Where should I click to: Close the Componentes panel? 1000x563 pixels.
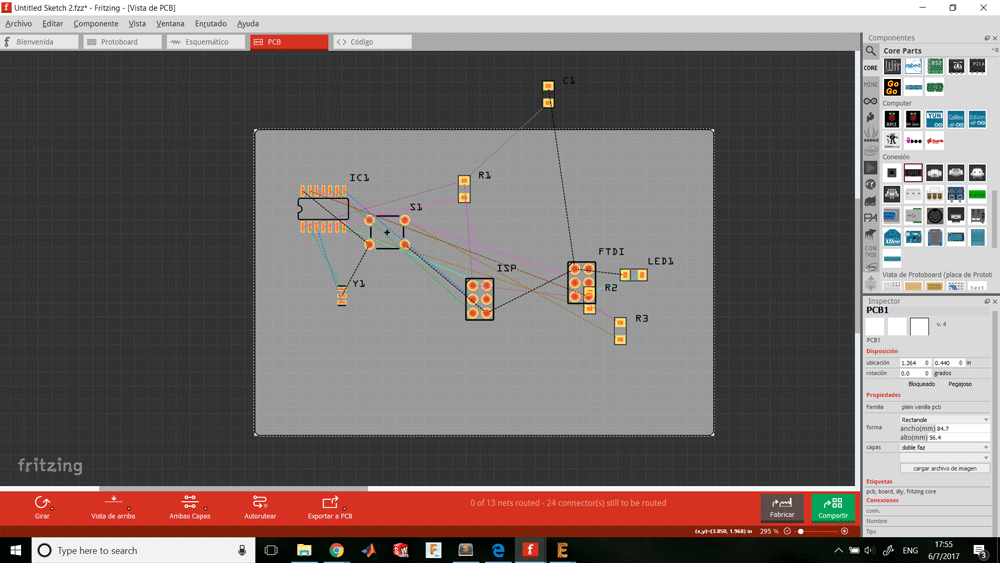pos(994,38)
